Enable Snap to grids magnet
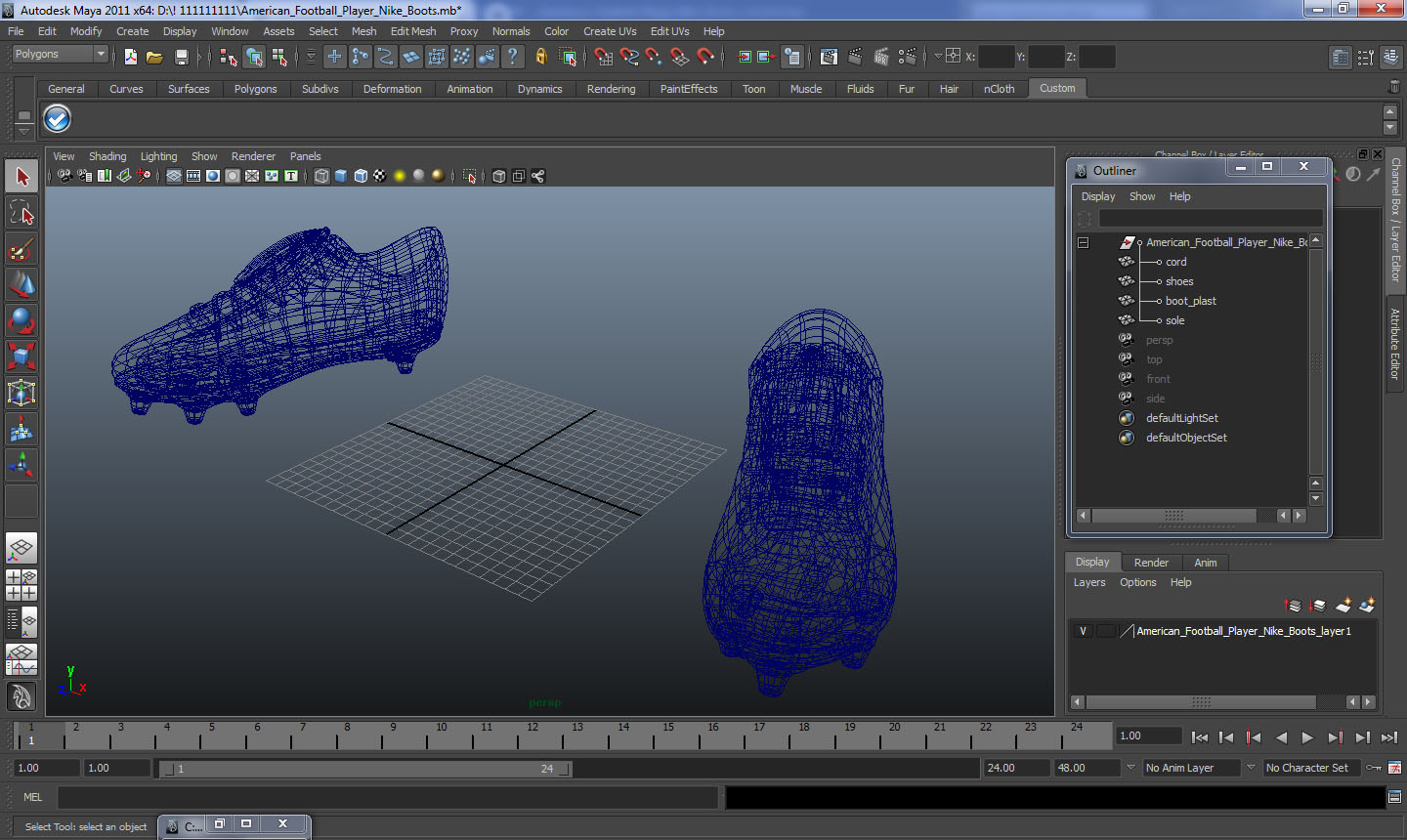This screenshot has height=840, width=1407. click(604, 57)
